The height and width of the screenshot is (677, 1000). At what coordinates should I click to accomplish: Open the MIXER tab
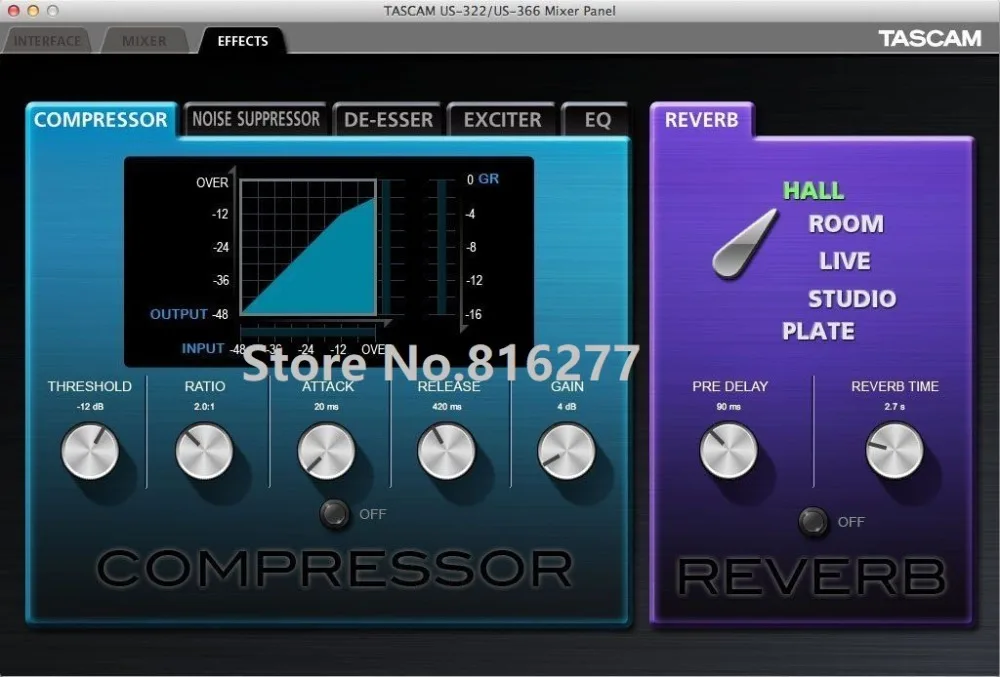pos(144,41)
